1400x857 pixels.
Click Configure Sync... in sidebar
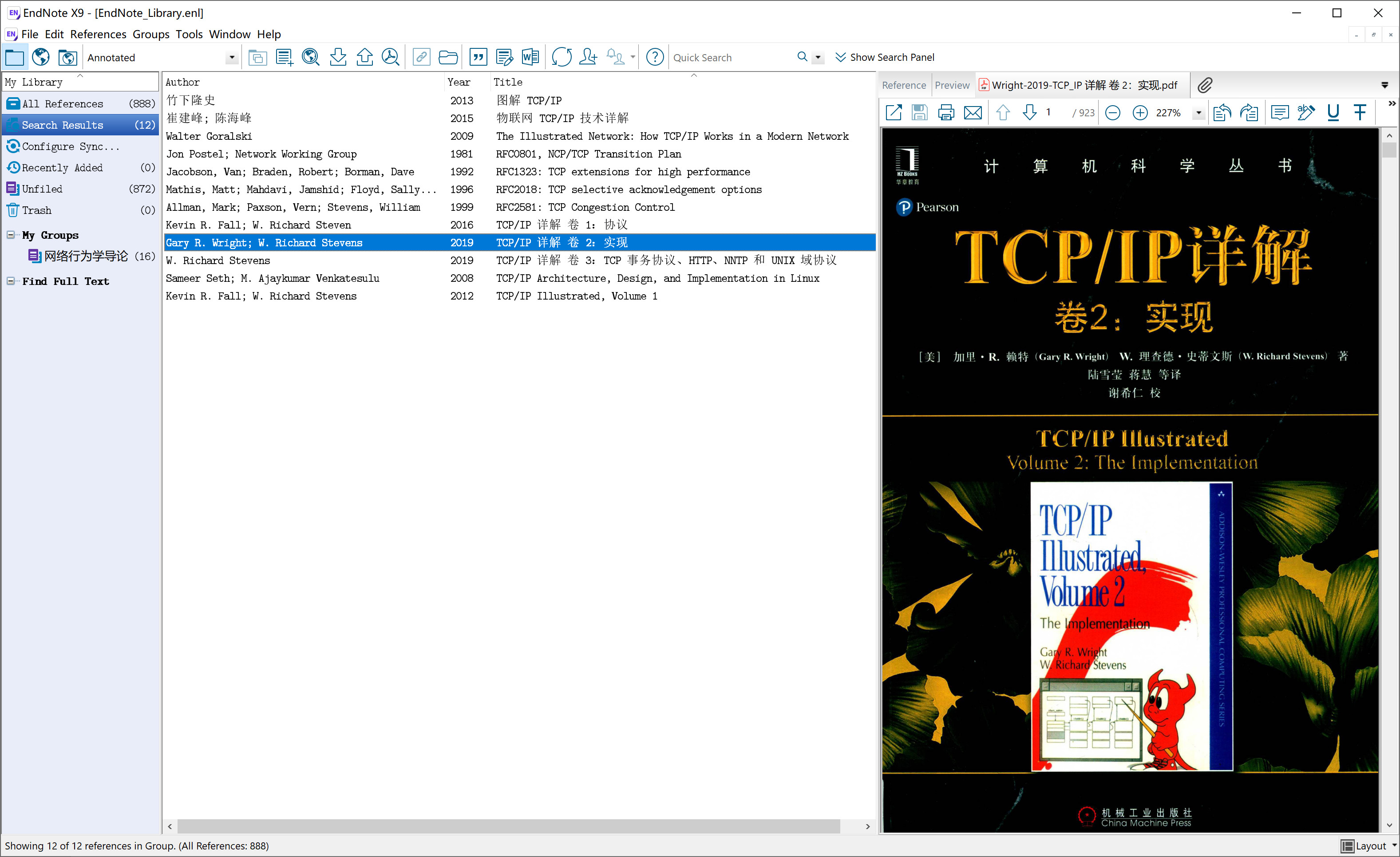80,146
